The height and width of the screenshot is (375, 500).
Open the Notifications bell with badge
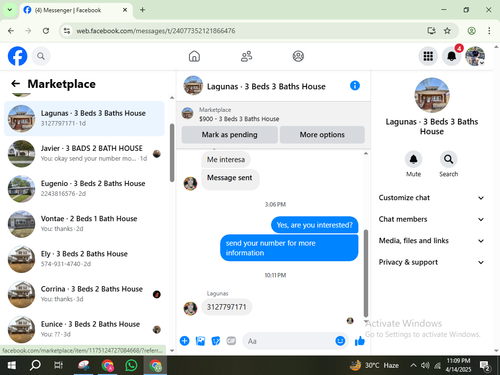click(452, 56)
